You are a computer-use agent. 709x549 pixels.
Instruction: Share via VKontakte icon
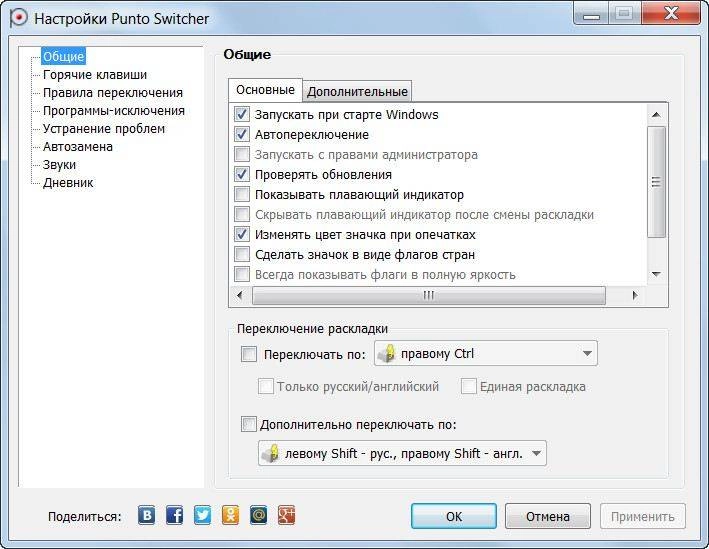pyautogui.click(x=147, y=515)
